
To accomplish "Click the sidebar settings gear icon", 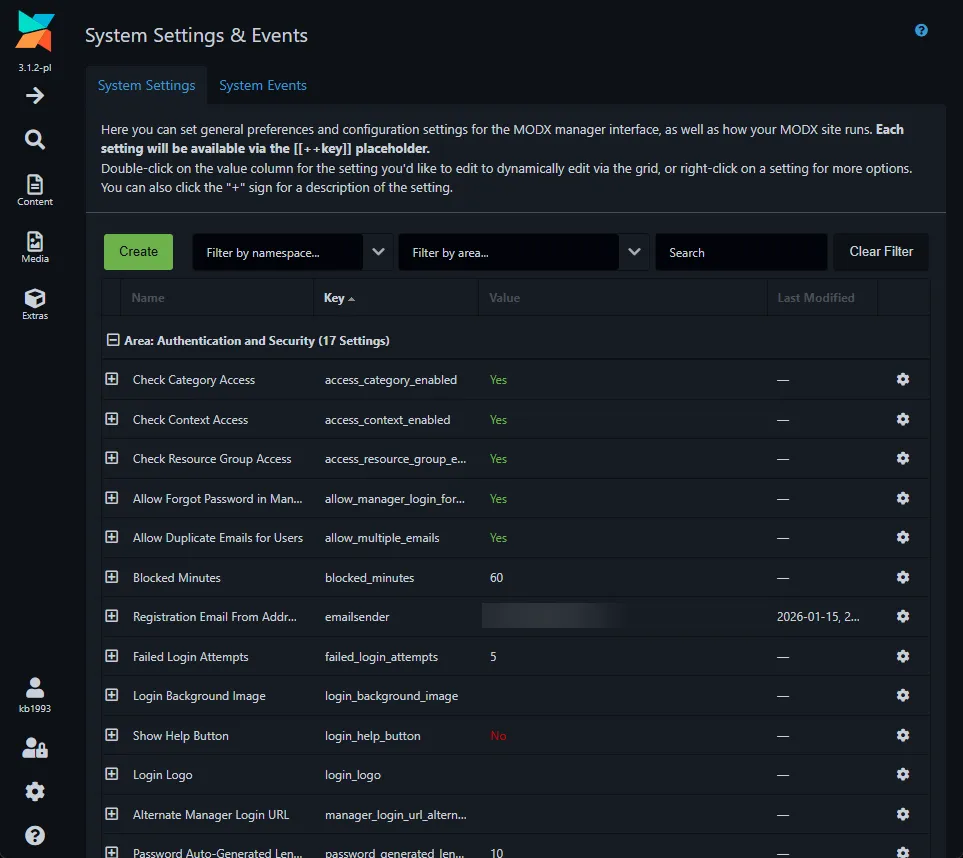I will pyautogui.click(x=34, y=791).
